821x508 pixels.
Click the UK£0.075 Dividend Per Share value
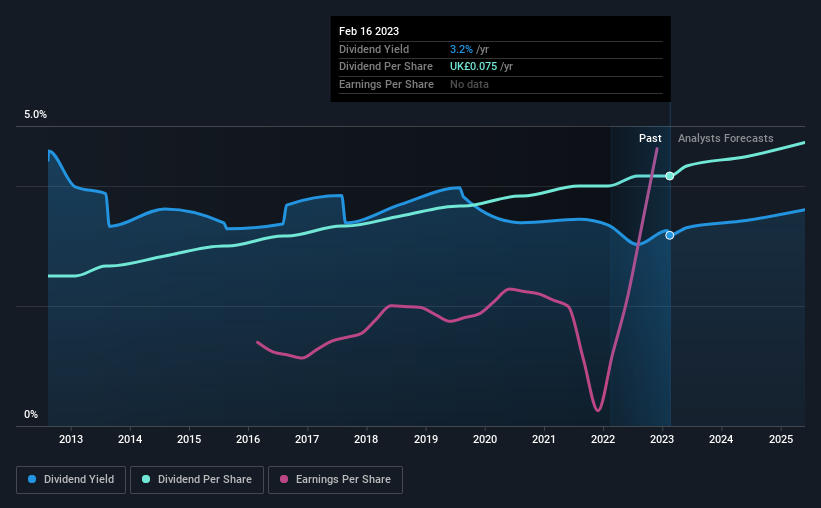(x=473, y=67)
